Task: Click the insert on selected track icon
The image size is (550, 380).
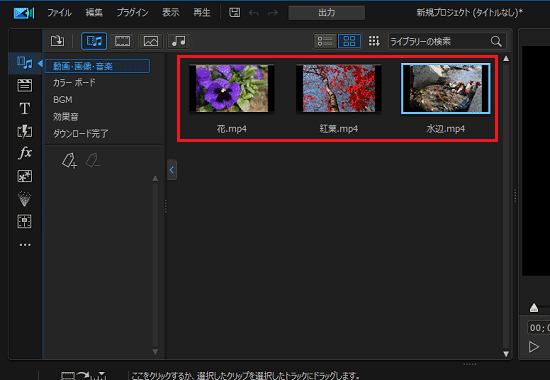Action: pos(83,375)
